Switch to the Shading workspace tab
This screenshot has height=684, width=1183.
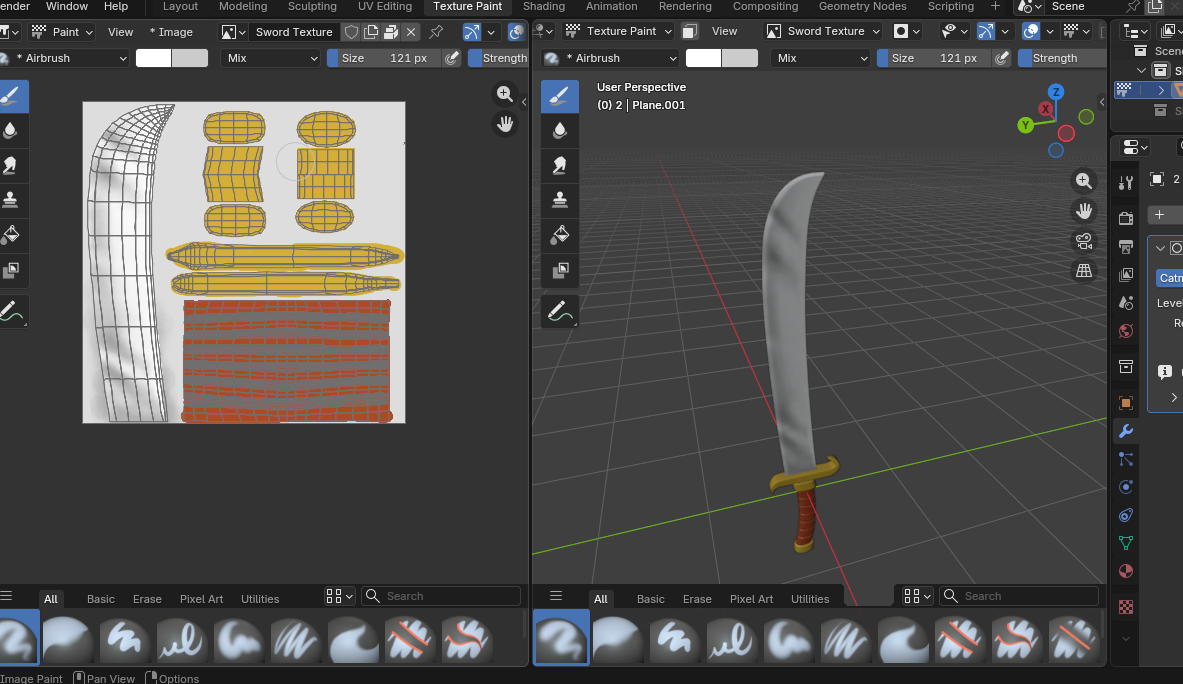click(544, 7)
